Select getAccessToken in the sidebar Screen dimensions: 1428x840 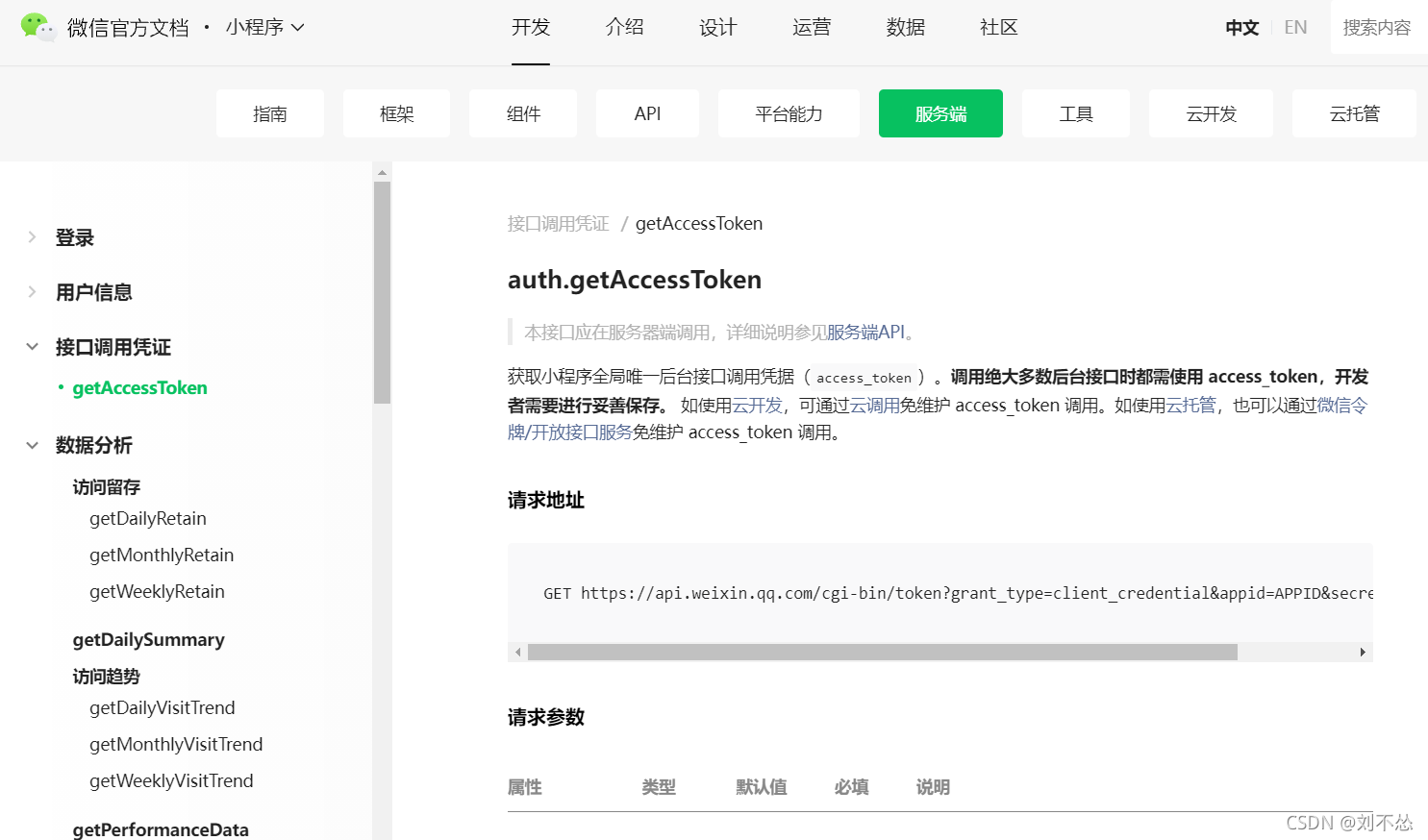(139, 387)
